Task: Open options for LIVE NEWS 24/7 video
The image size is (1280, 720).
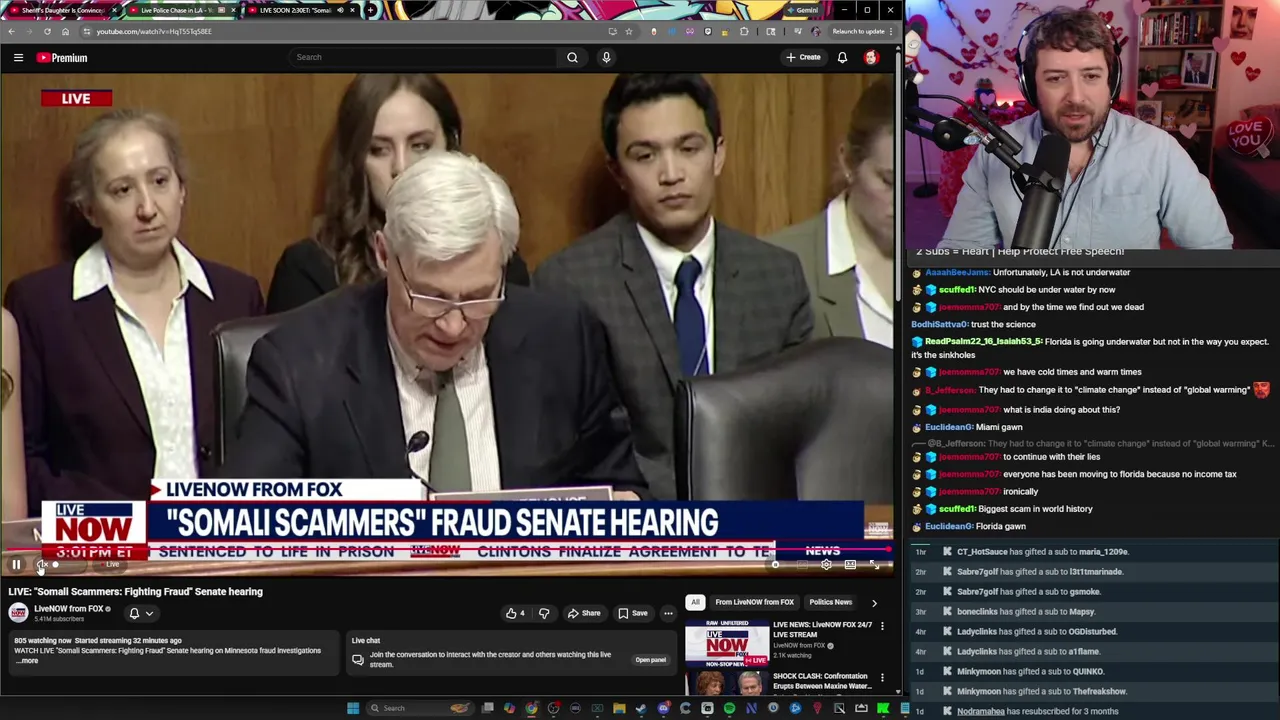Action: [x=882, y=626]
